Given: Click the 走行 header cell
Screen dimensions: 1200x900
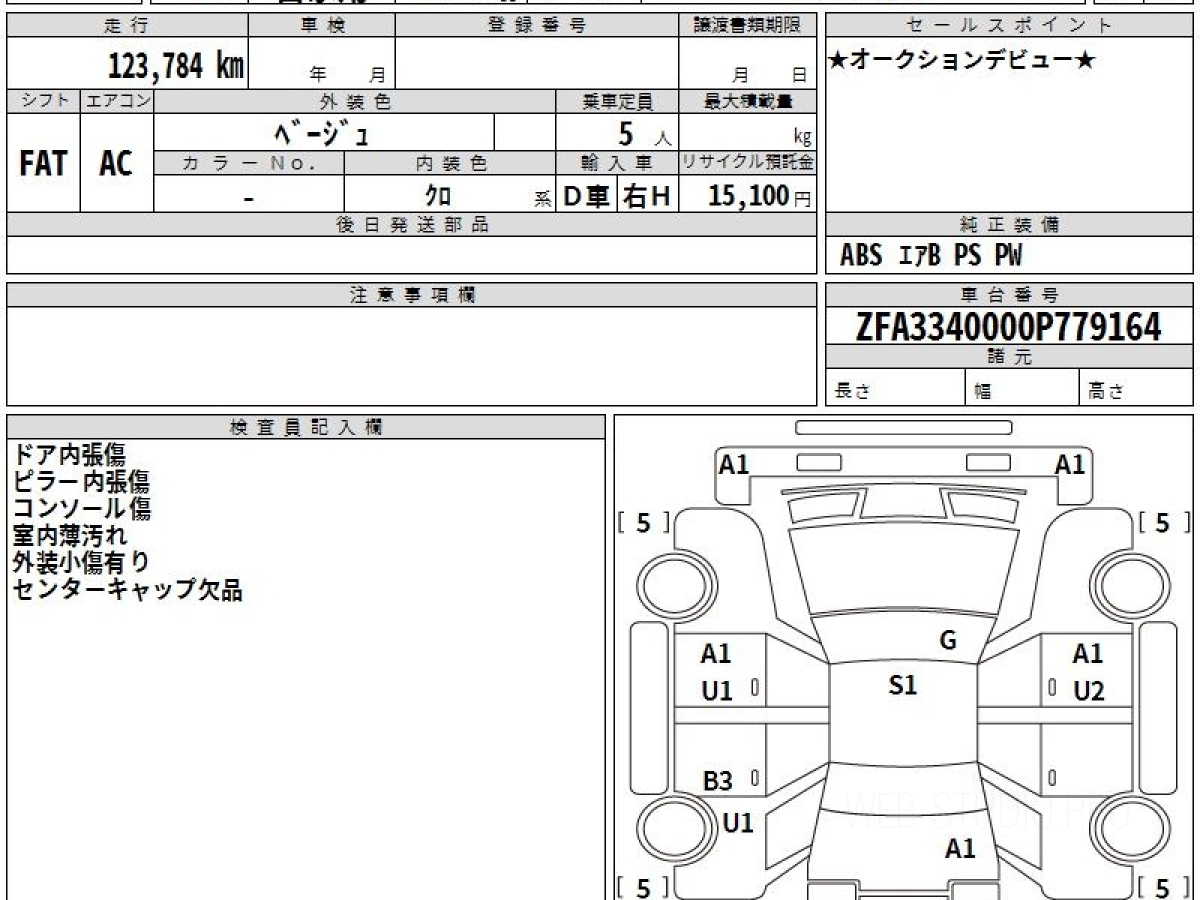Looking at the screenshot, I should click(x=127, y=26).
